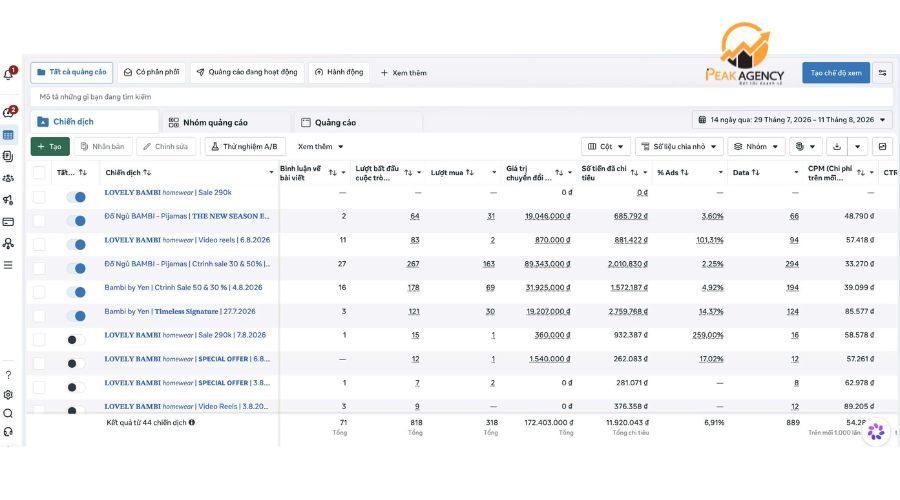Open the Cột columns dropdown
The height and width of the screenshot is (500, 900).
[x=606, y=146]
